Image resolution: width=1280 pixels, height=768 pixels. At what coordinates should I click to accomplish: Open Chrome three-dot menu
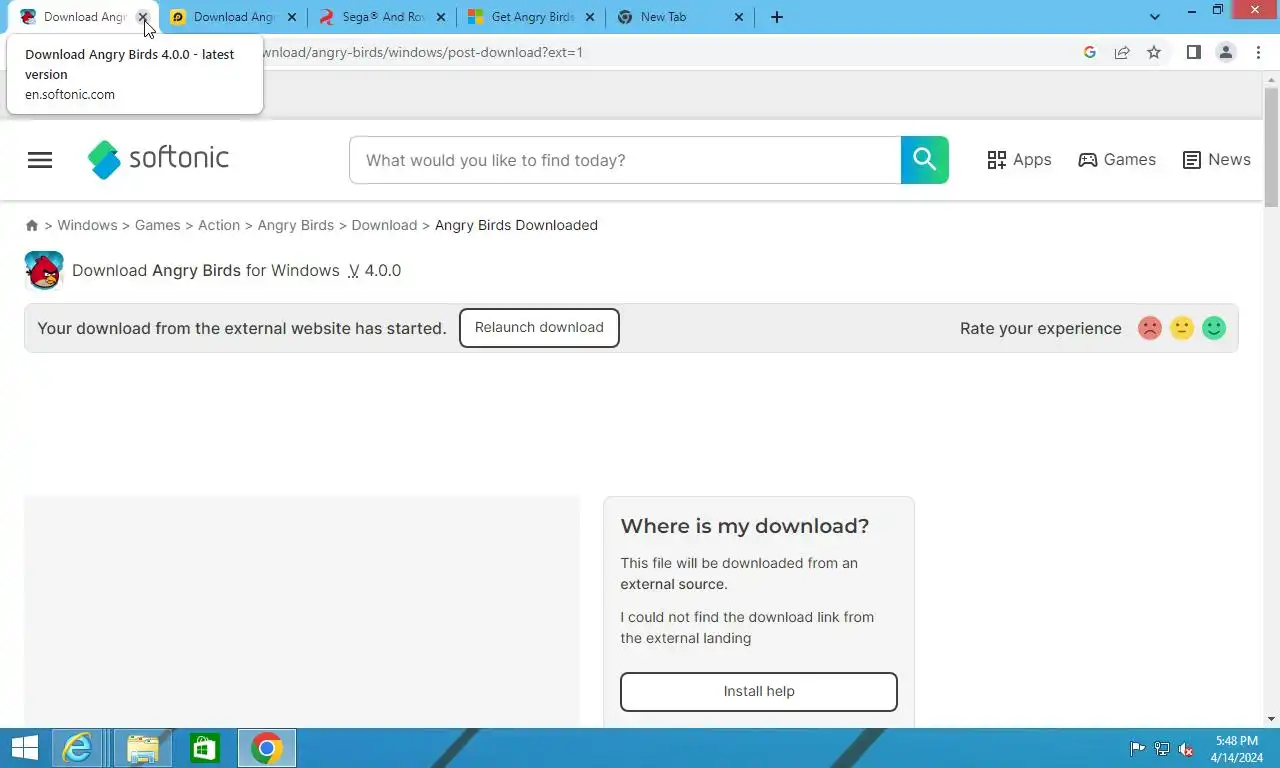point(1258,52)
